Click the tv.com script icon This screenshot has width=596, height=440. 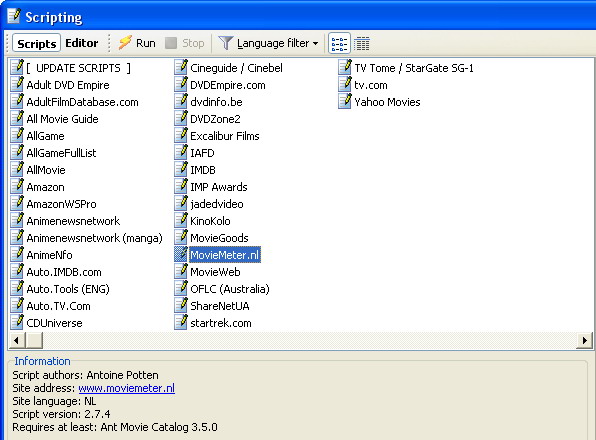point(345,84)
